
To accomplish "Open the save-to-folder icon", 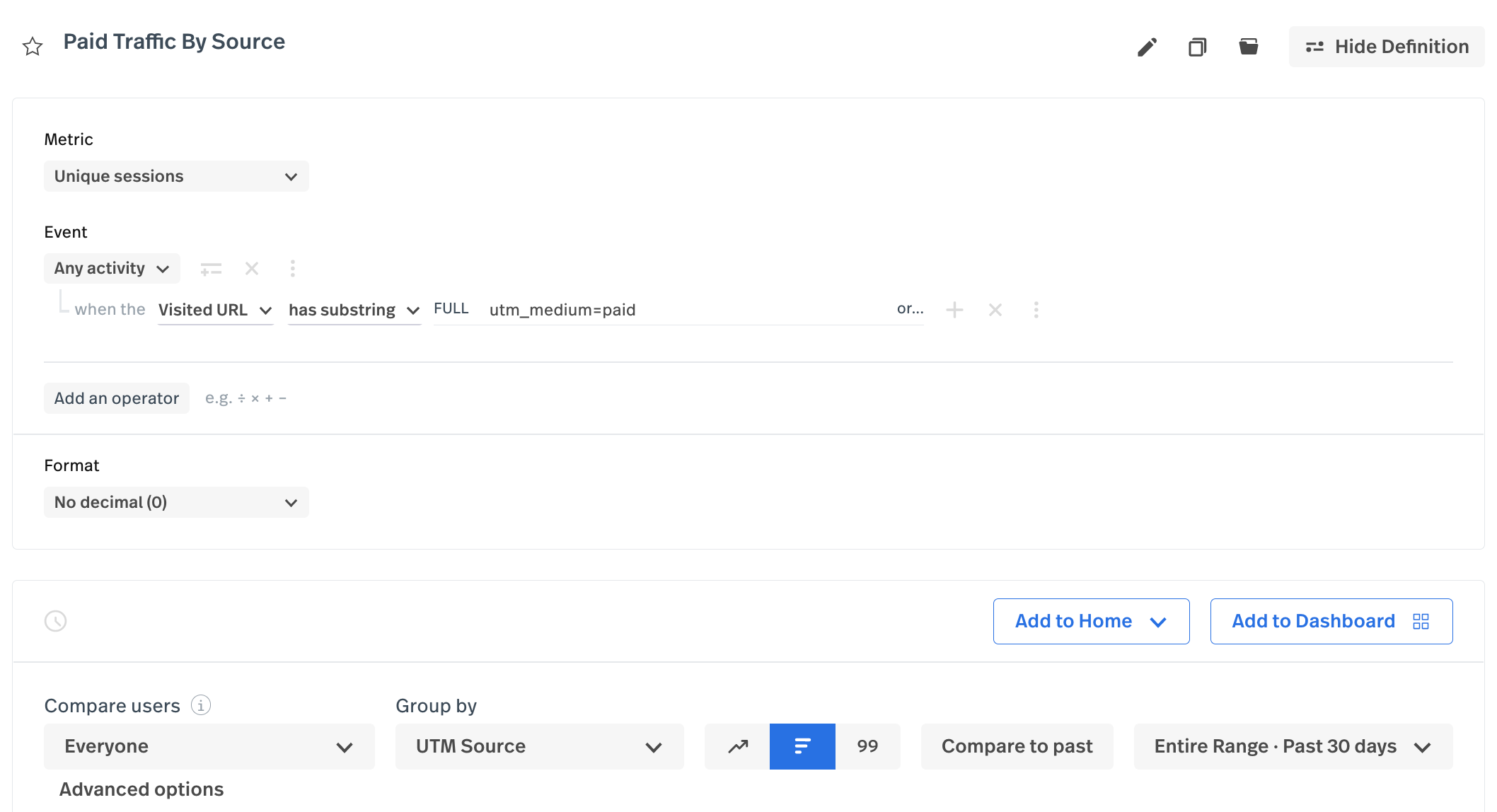I will 1249,46.
